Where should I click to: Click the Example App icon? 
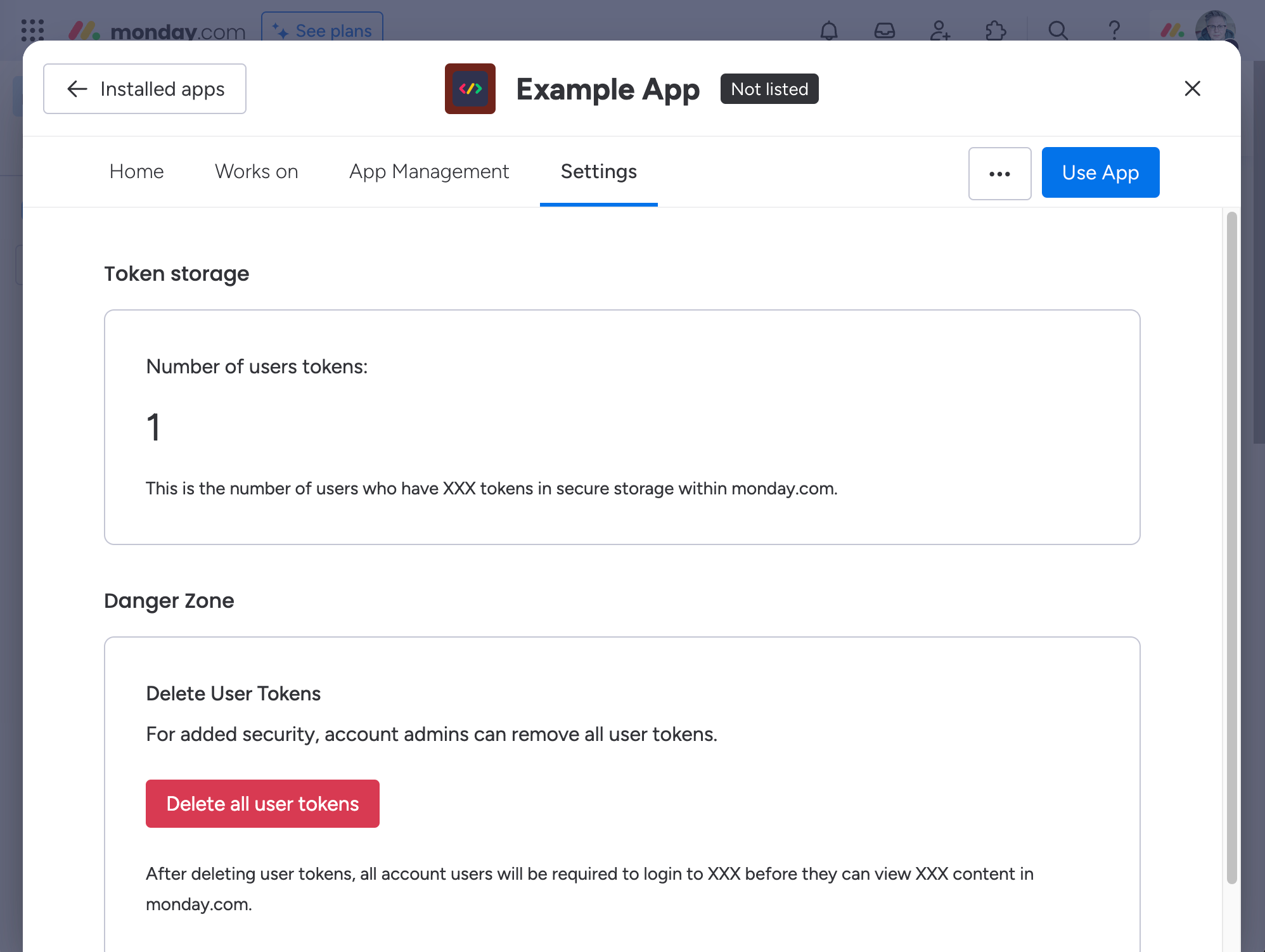[x=470, y=89]
